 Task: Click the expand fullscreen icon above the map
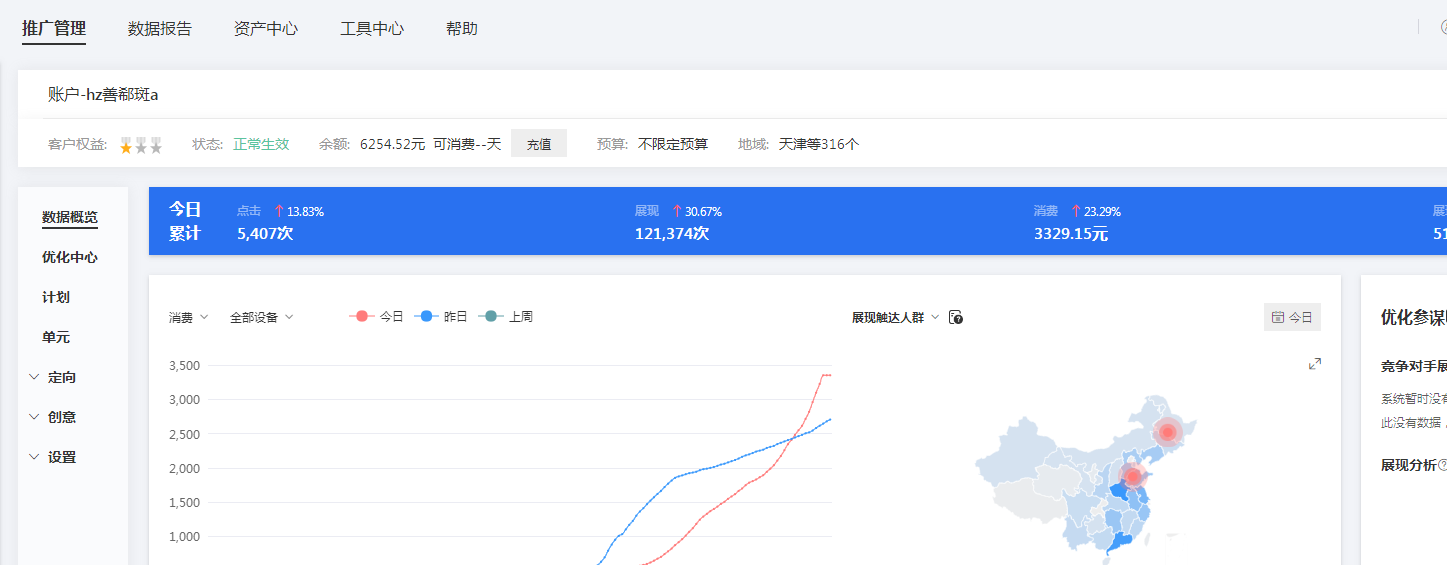(x=1315, y=364)
